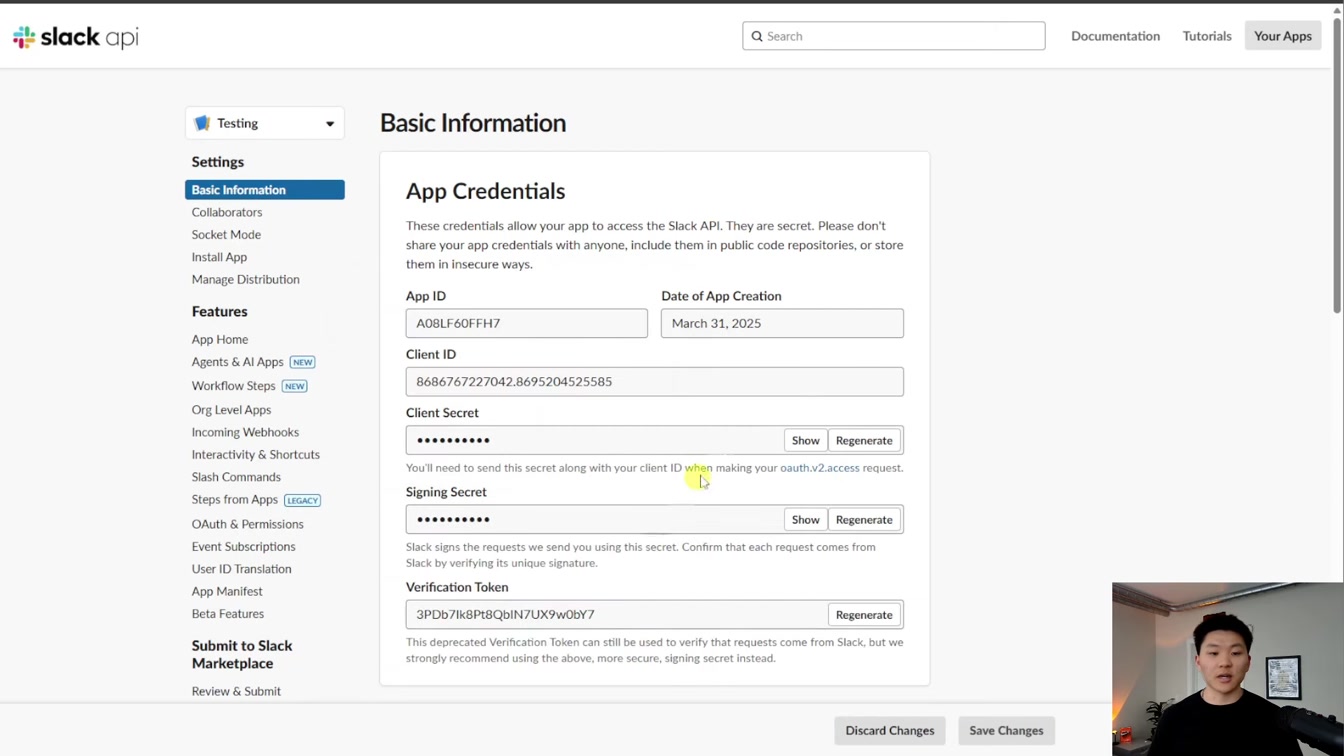The width and height of the screenshot is (1344, 756).
Task: Regenerate the Verification Token
Action: (x=864, y=614)
